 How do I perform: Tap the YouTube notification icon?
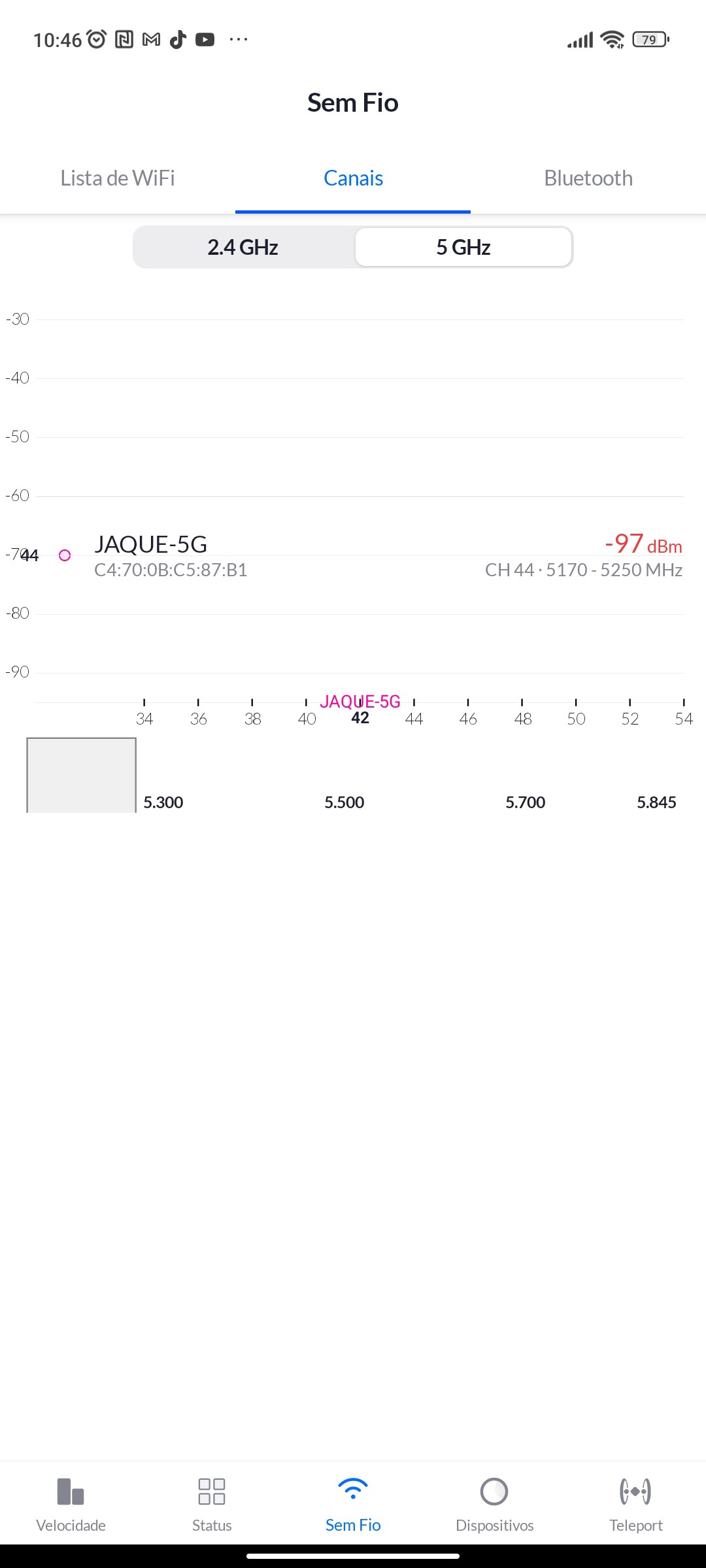[x=205, y=40]
